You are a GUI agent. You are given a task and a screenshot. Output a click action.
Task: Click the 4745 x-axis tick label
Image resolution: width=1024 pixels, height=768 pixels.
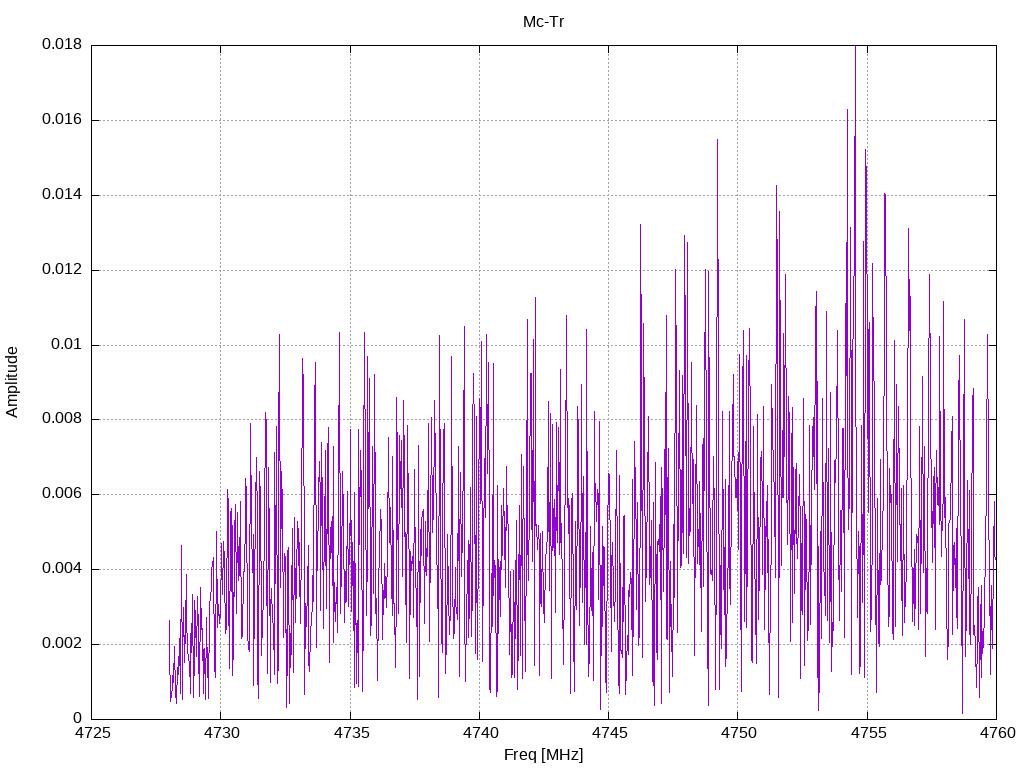coord(609,733)
